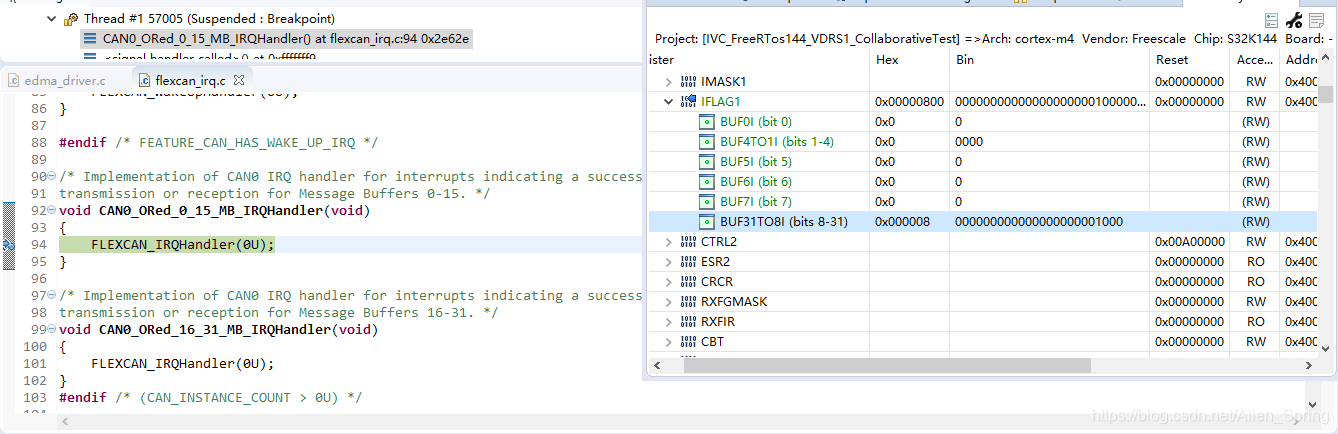Click the Bin column header
This screenshot has width=1338, height=434.
click(964, 60)
